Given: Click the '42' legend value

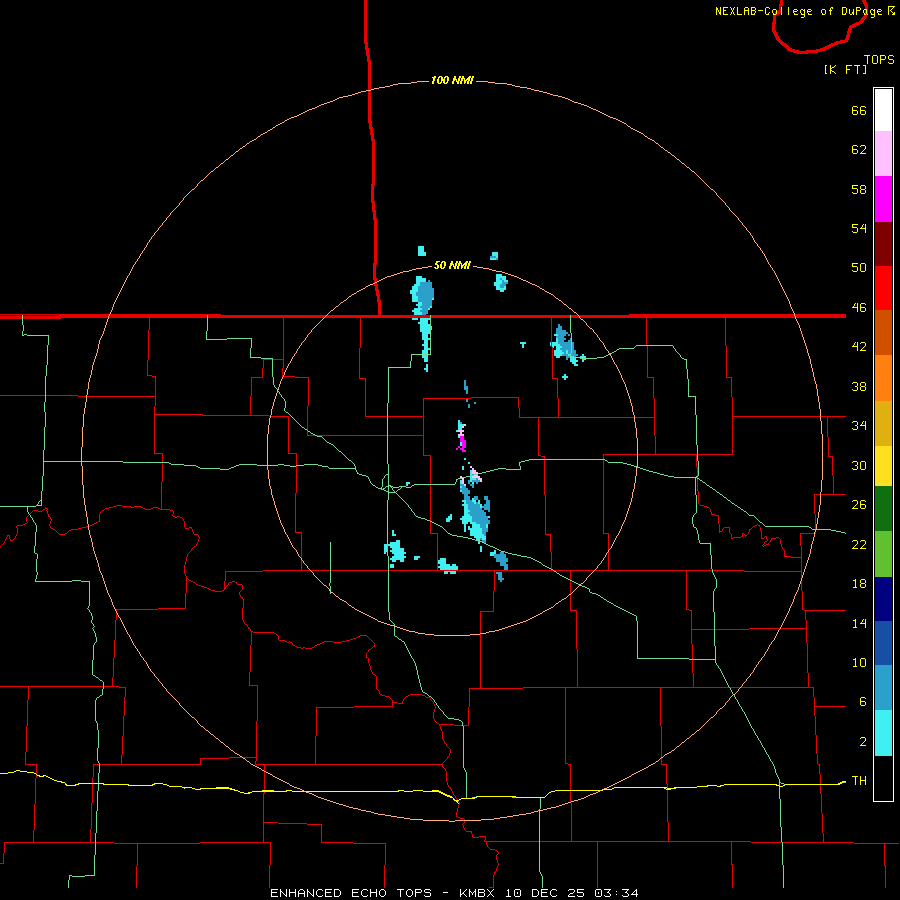Looking at the screenshot, I should 859,347.
